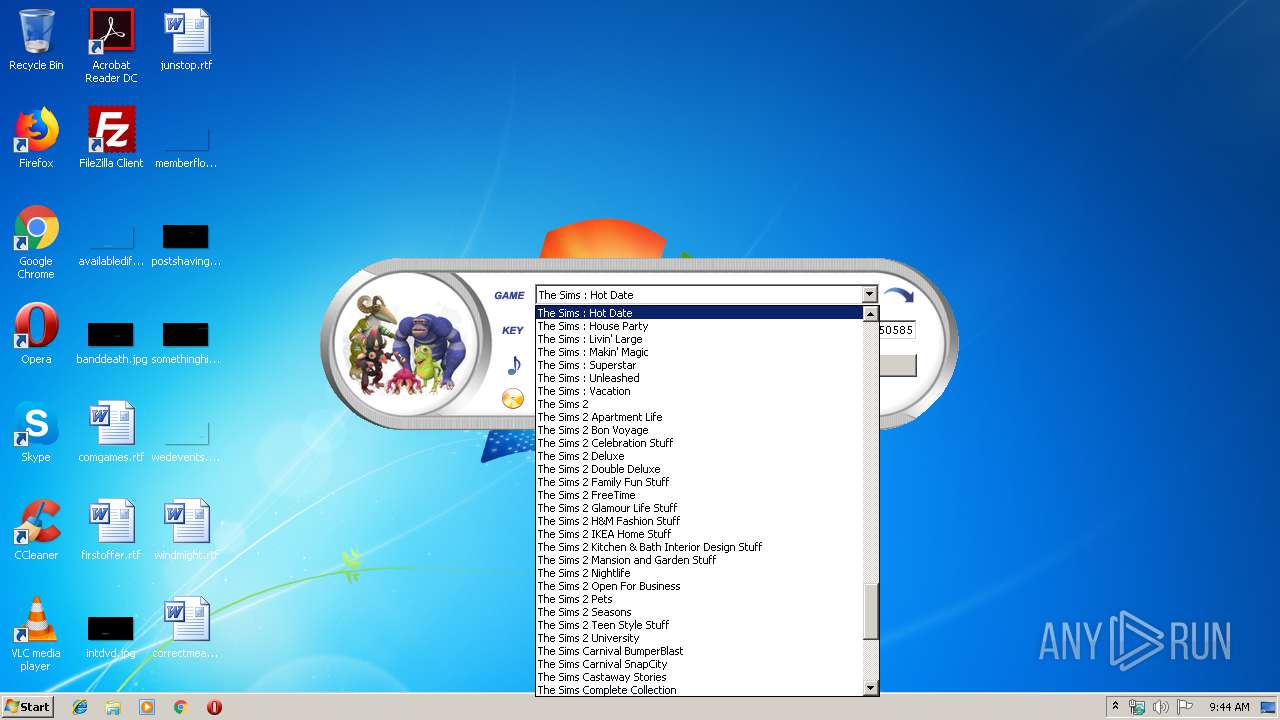Screen dimensions: 1280x720
Task: Choose The Sims : Superstar
Action: [x=699, y=365]
